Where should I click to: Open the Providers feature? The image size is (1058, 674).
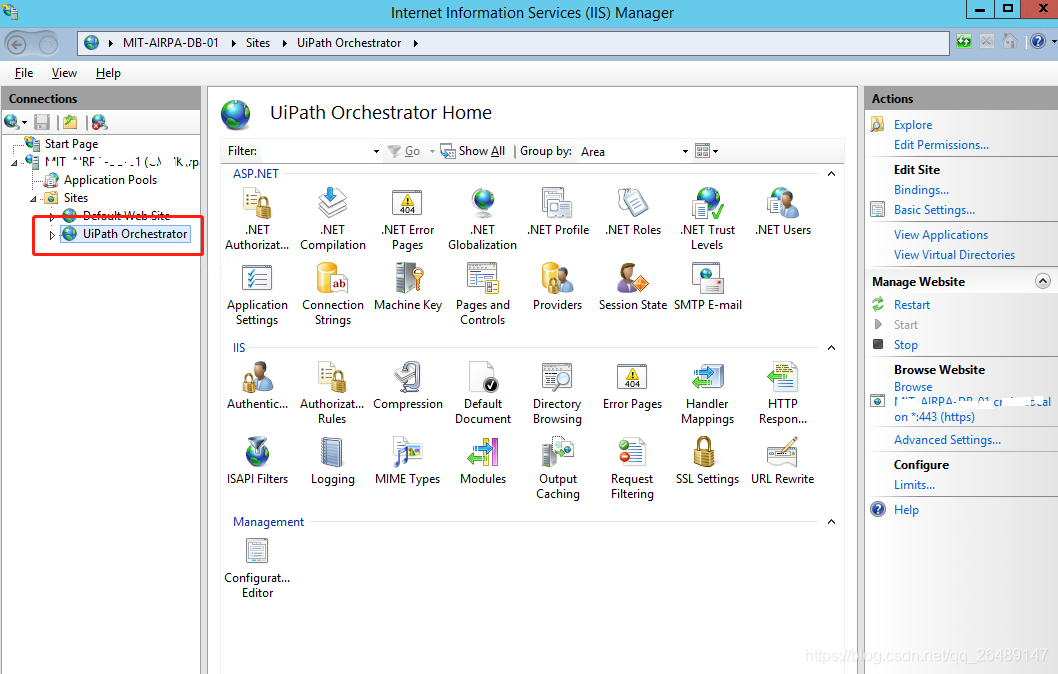[x=557, y=288]
